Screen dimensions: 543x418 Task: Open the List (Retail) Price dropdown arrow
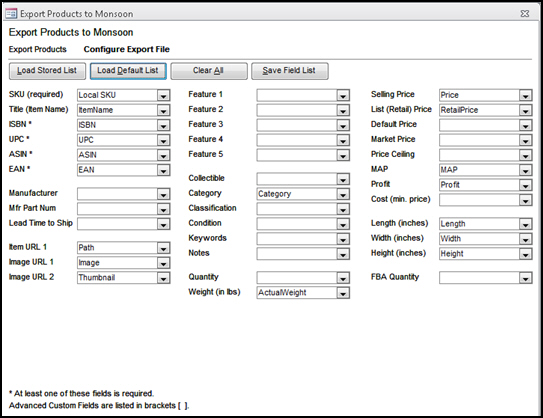(525, 110)
